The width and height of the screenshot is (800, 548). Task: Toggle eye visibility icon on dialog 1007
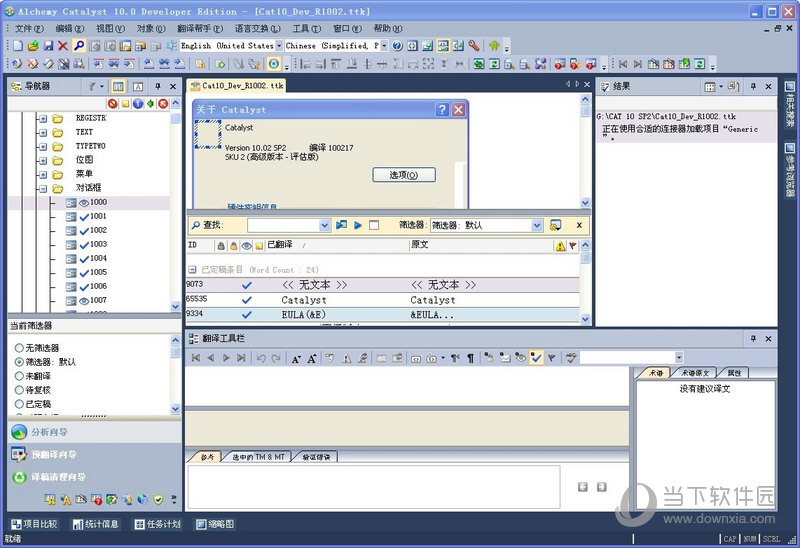(x=84, y=301)
